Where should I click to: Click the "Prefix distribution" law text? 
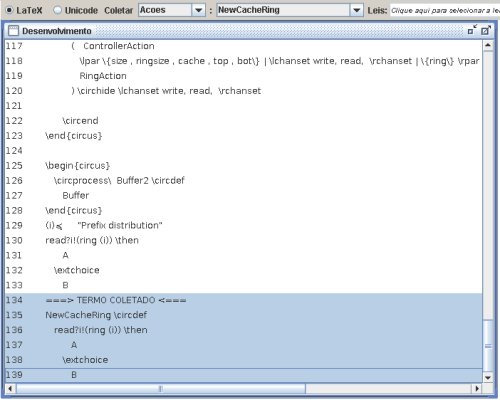pos(120,225)
